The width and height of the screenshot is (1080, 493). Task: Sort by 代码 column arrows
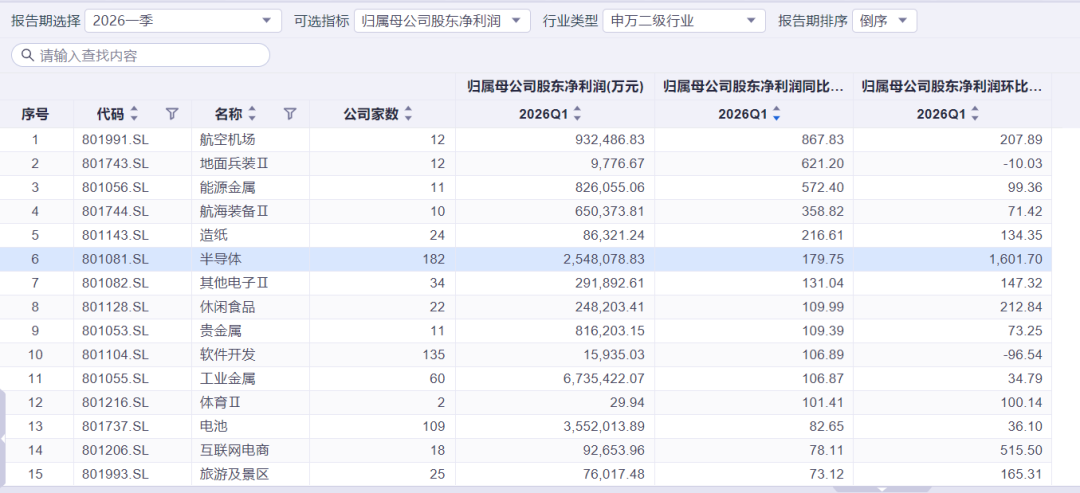click(x=134, y=114)
